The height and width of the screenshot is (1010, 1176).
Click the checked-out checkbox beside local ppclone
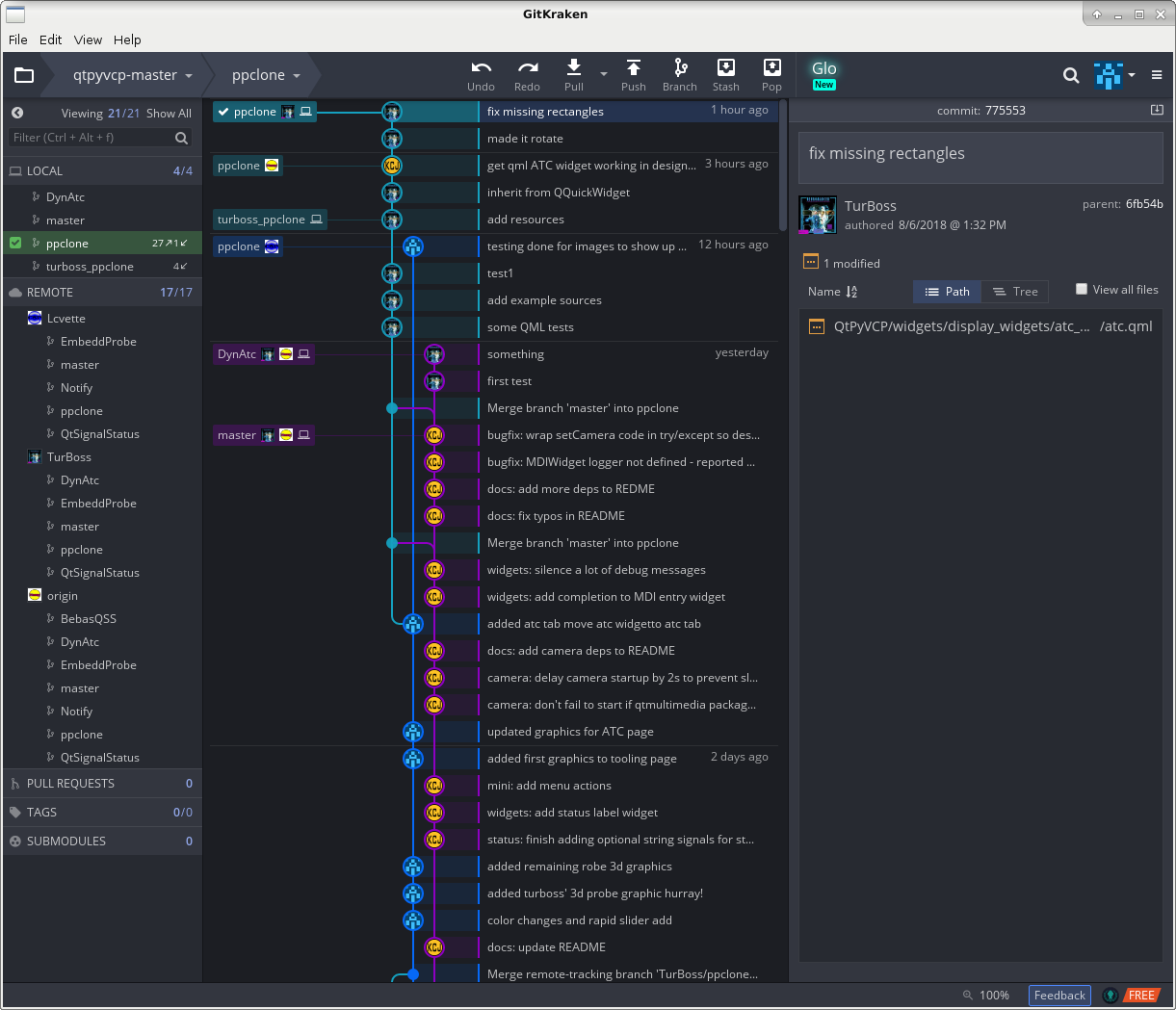point(15,243)
